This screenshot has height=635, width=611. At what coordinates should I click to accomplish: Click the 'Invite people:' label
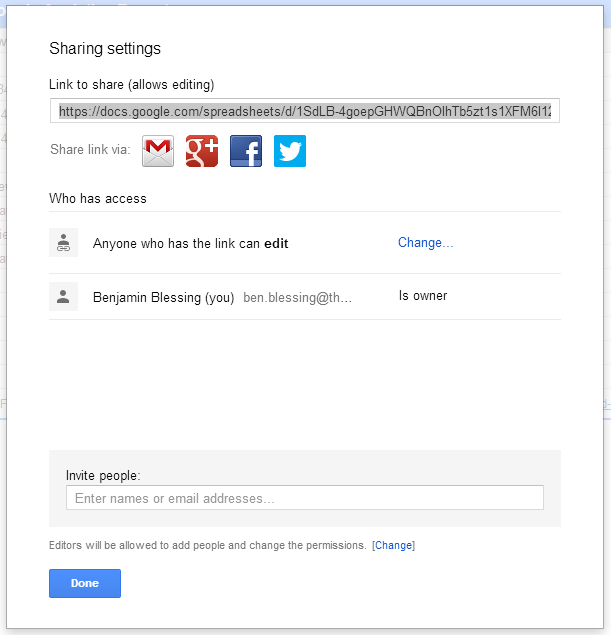click(x=103, y=475)
